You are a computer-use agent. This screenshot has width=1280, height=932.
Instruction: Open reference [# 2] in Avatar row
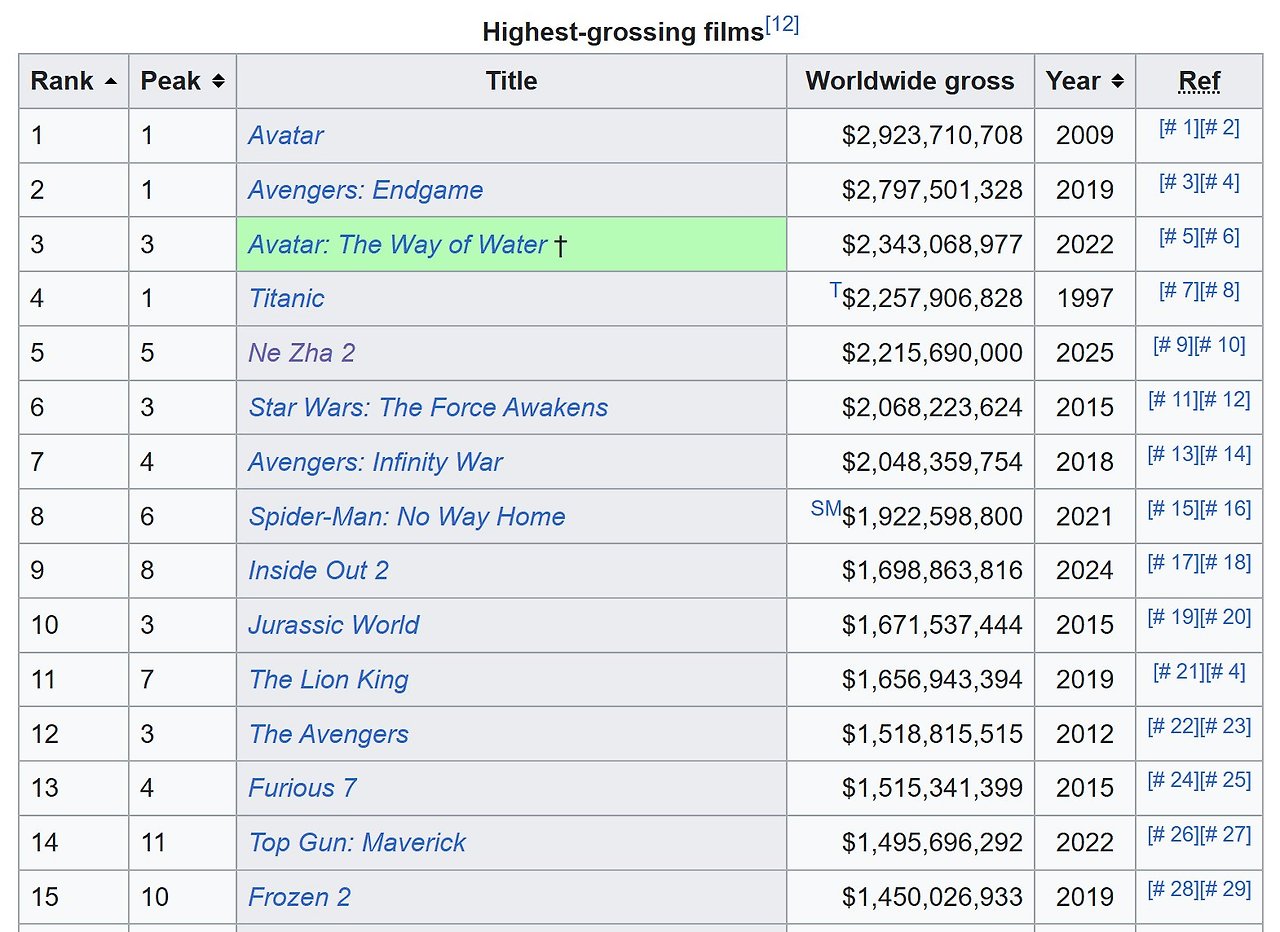tap(1219, 127)
